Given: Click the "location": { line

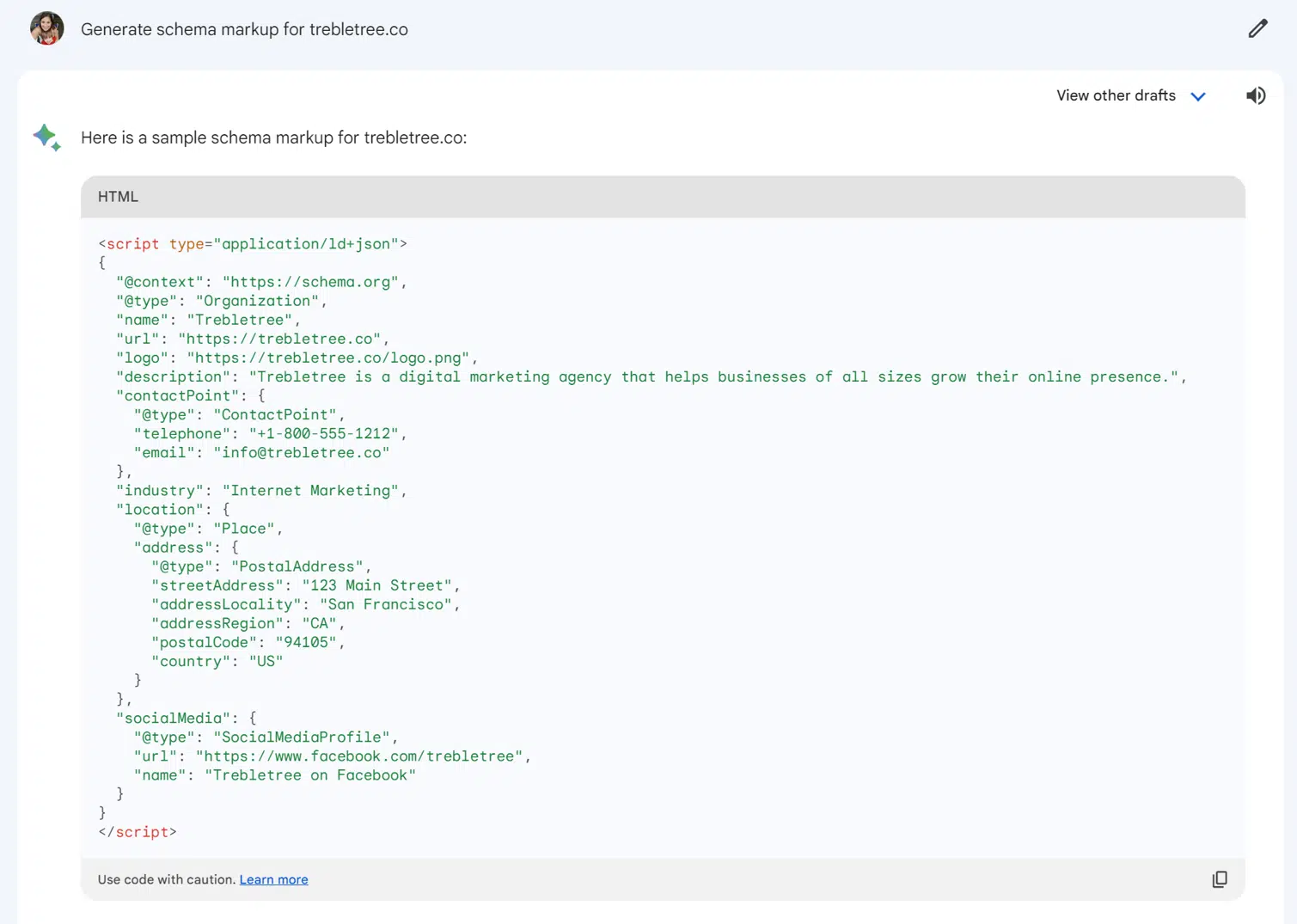Looking at the screenshot, I should coord(173,510).
